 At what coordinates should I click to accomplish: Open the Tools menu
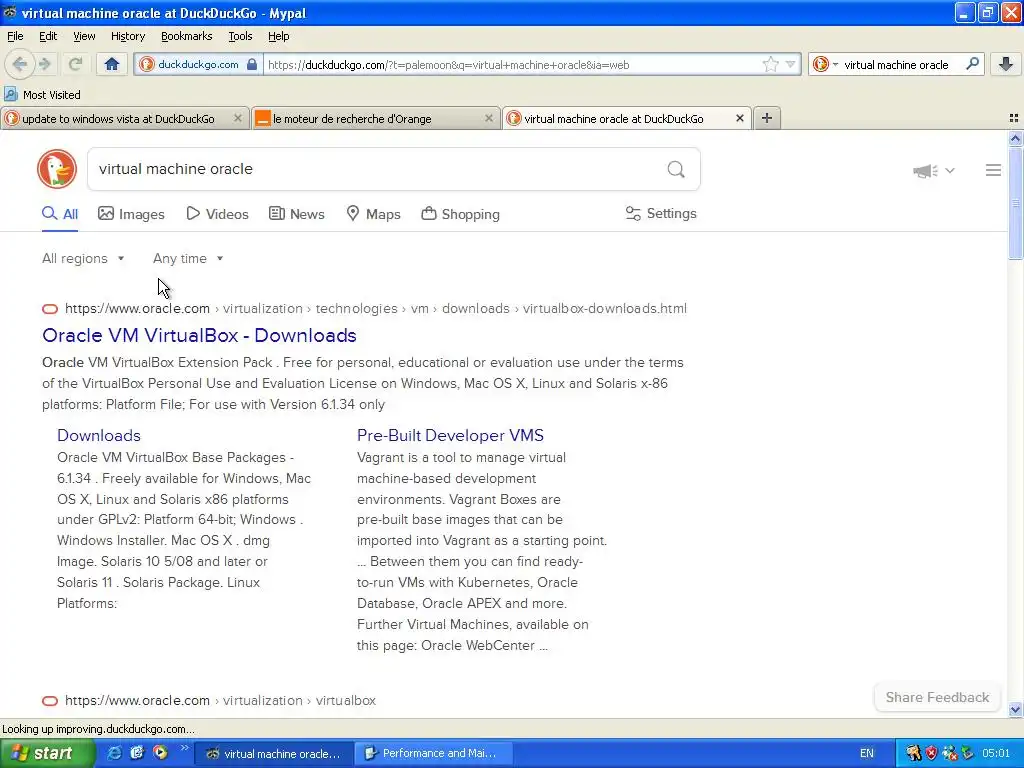[x=240, y=36]
